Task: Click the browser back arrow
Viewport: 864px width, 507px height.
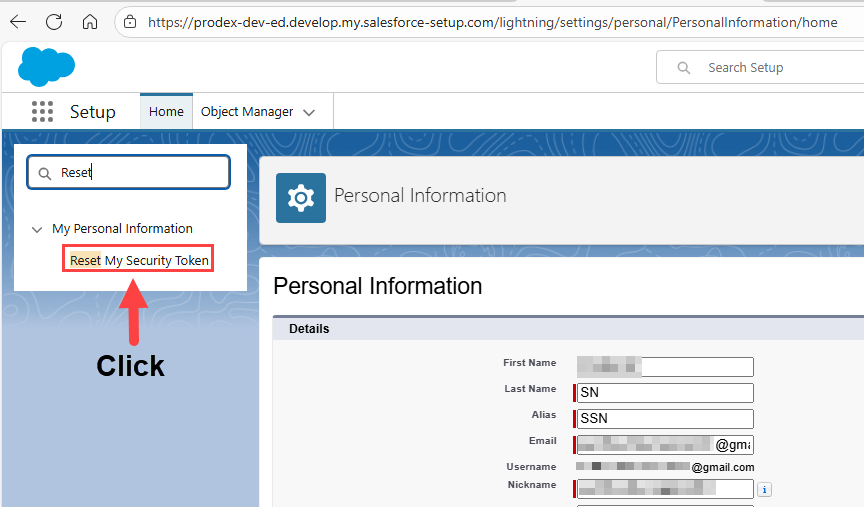Action: click(18, 21)
